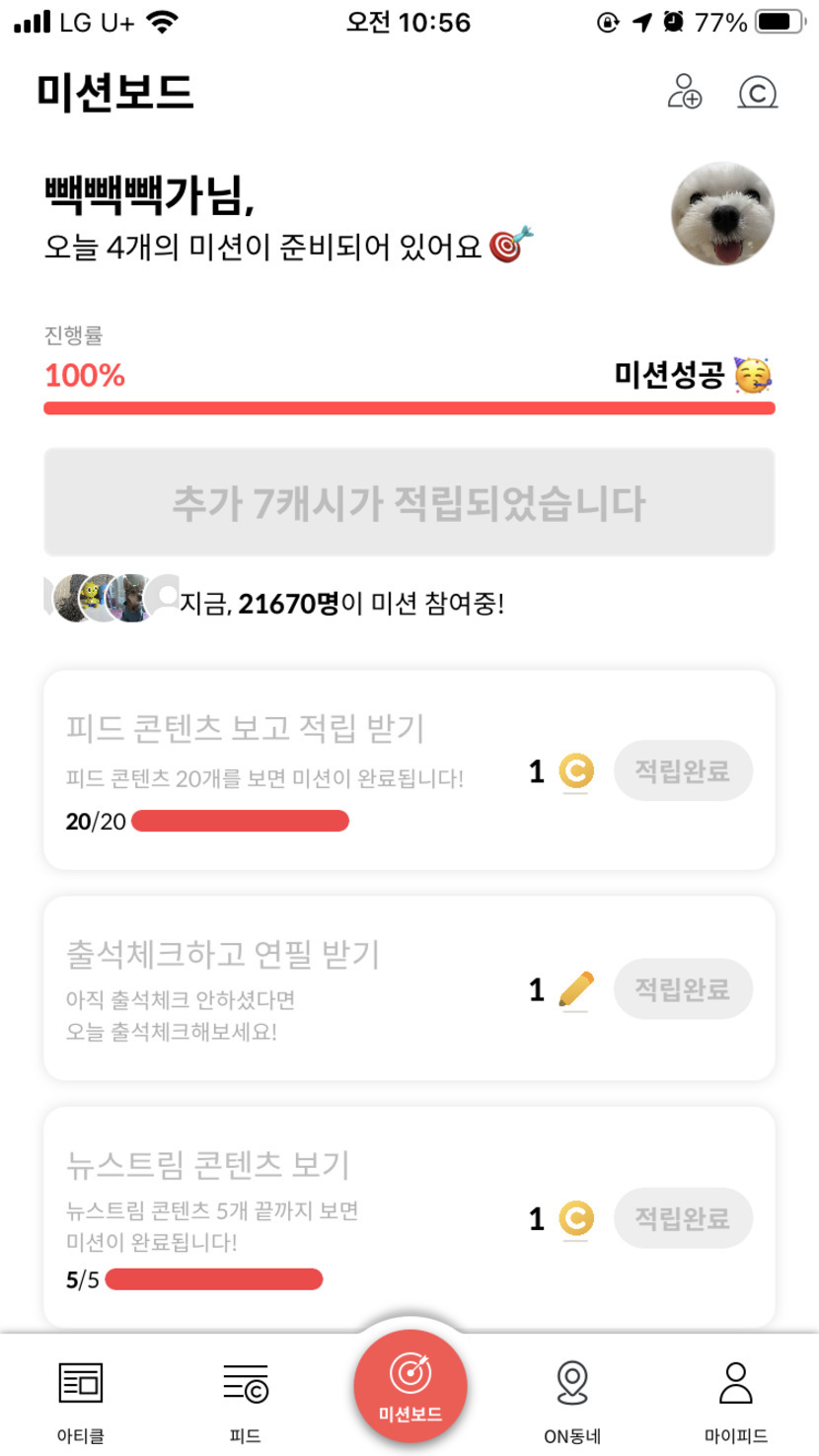Tap 적립완료 button for feed content mission
Viewport: 819px width, 1456px height.
(x=683, y=770)
